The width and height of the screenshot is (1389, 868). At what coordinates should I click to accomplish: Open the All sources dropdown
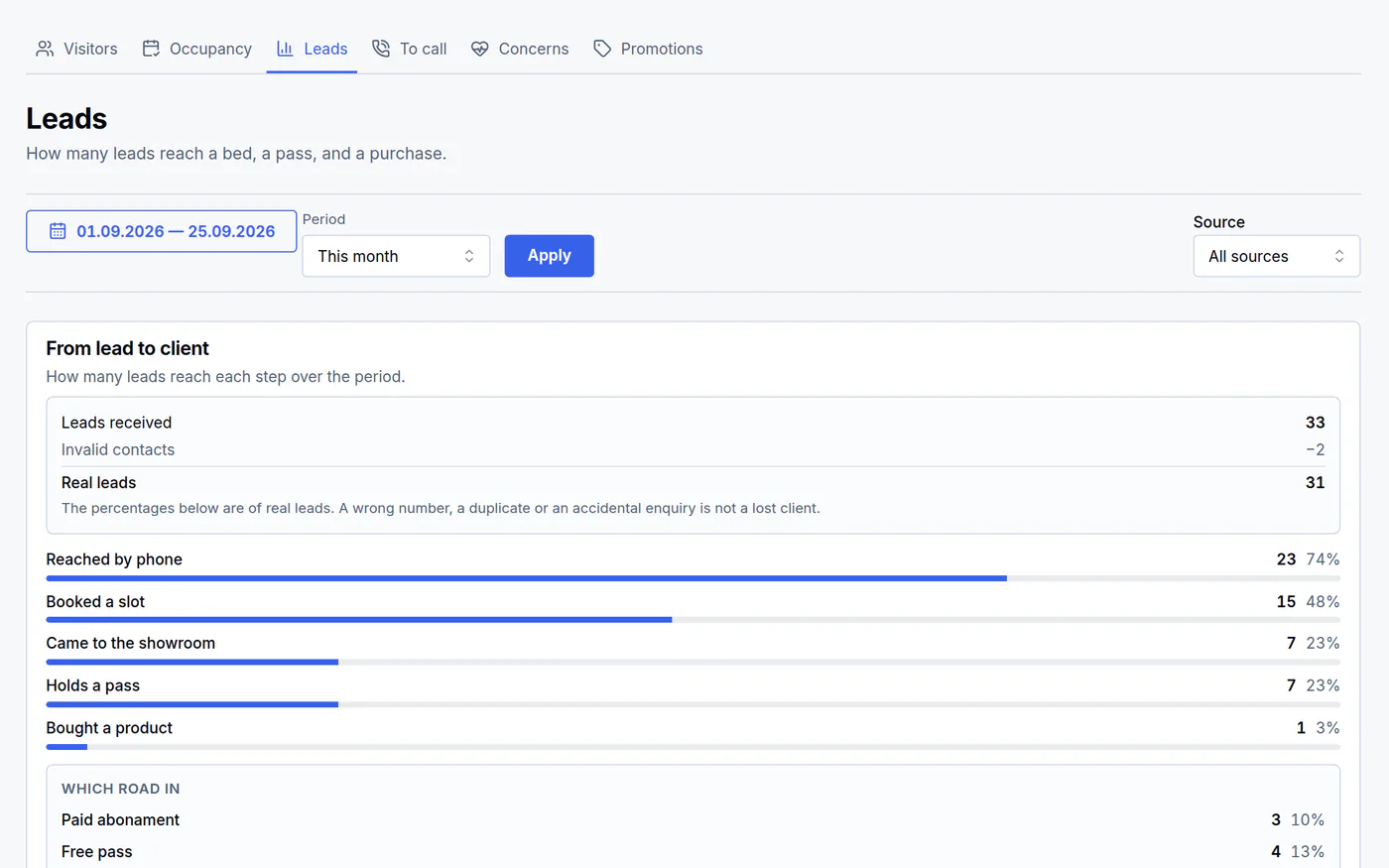pos(1277,256)
